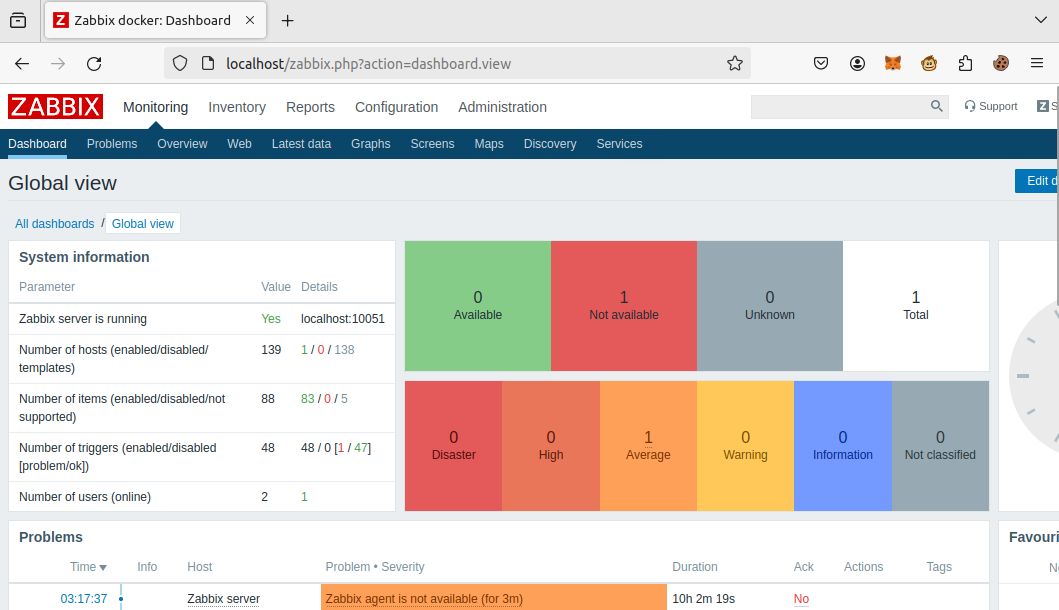
Task: Click the Edit dashboard button
Action: tap(1037, 181)
